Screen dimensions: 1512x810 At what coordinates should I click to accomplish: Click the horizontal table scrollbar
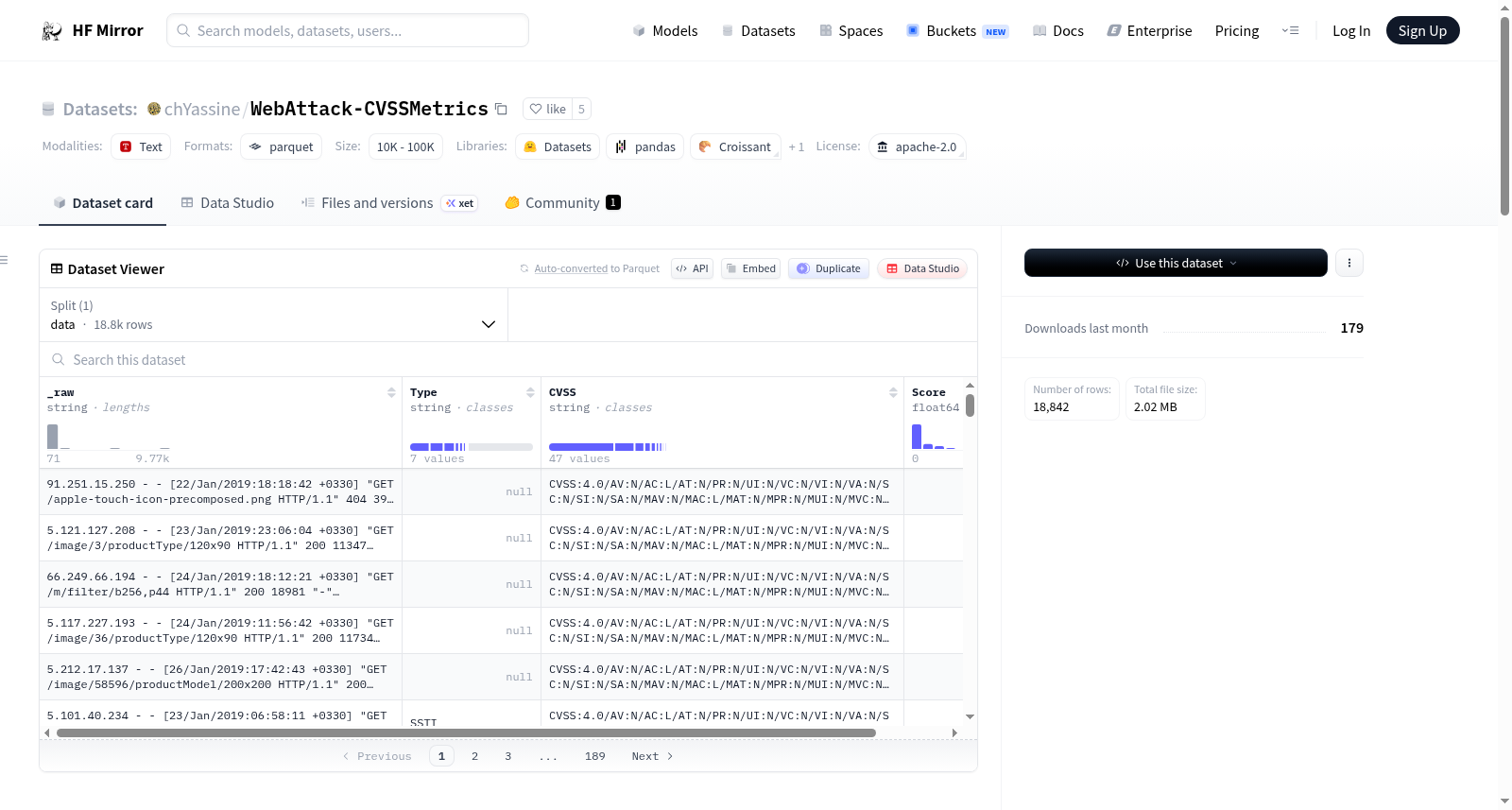pos(466,732)
